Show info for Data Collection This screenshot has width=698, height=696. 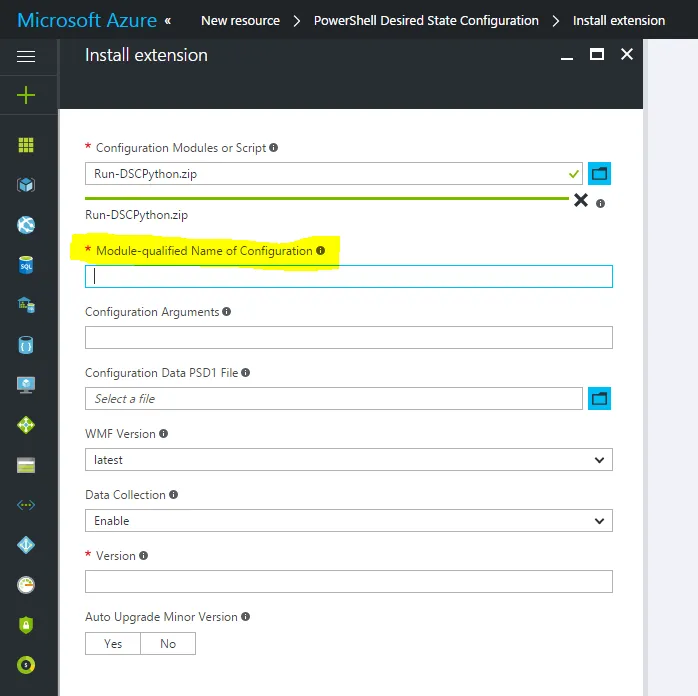[174, 494]
